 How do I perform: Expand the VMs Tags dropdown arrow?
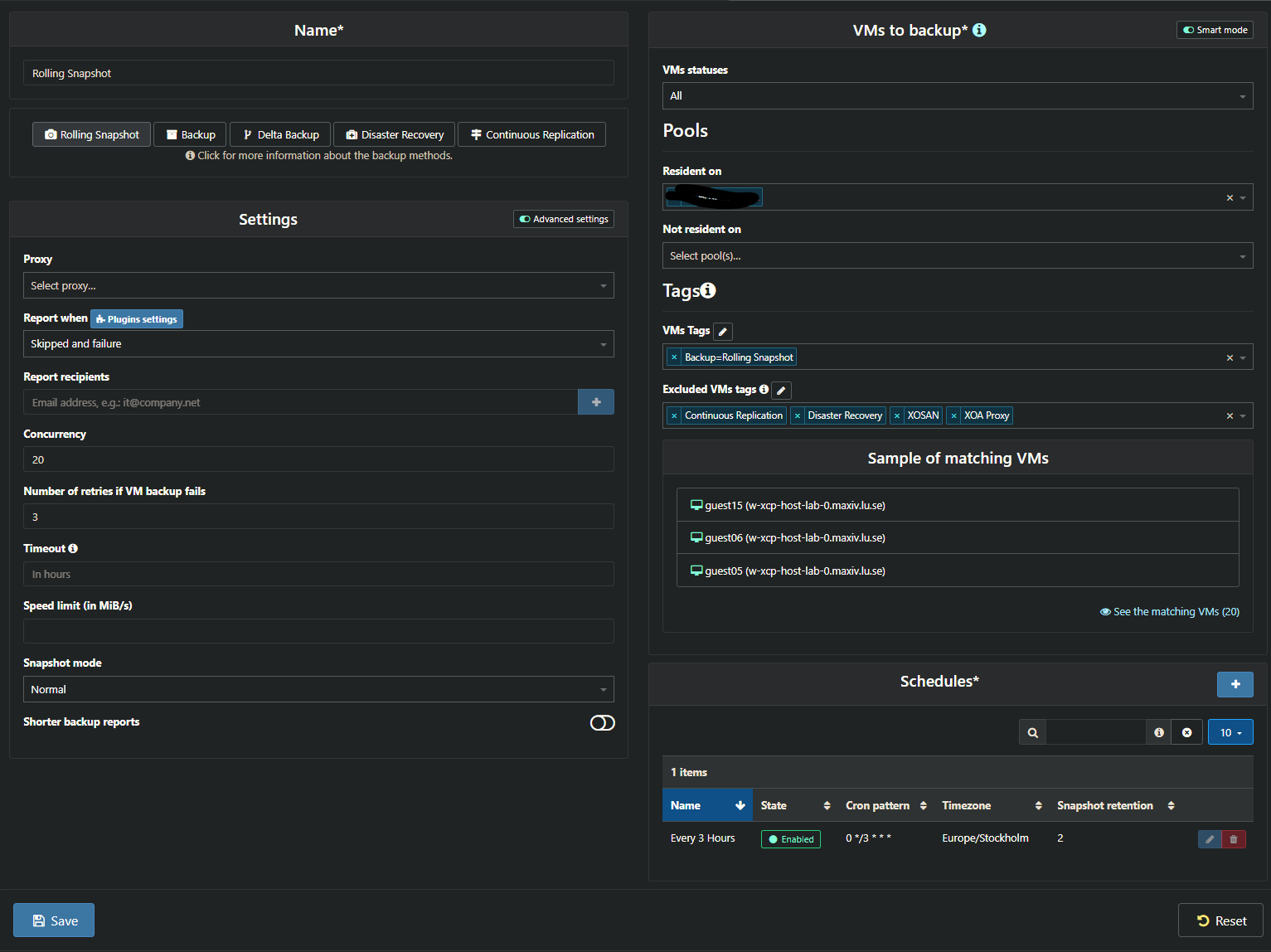[1243, 358]
